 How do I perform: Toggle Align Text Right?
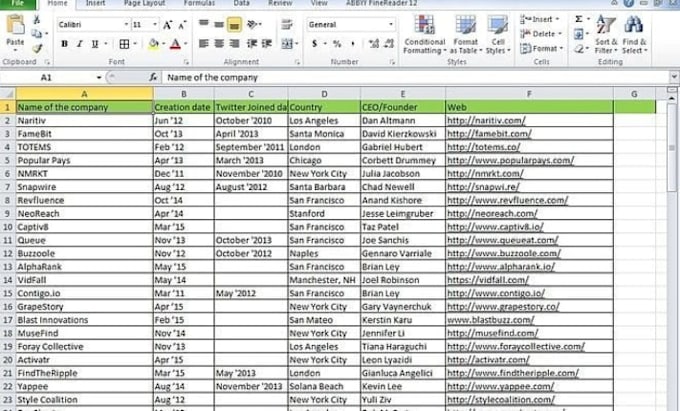tap(234, 44)
